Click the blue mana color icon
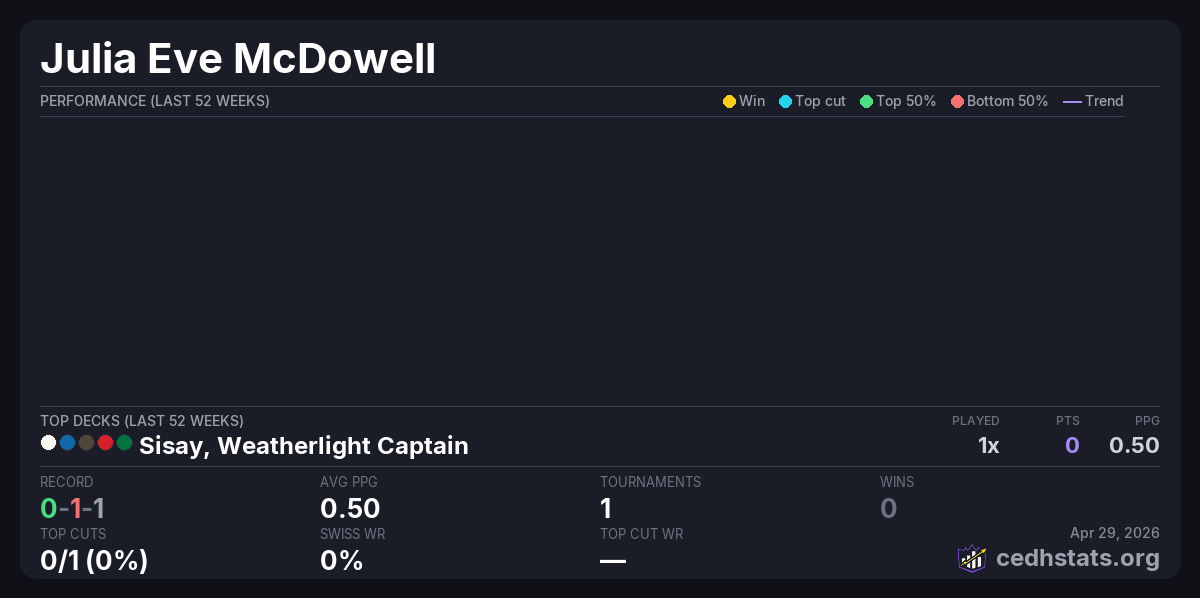Screen dimensions: 1200x598 tap(67, 442)
